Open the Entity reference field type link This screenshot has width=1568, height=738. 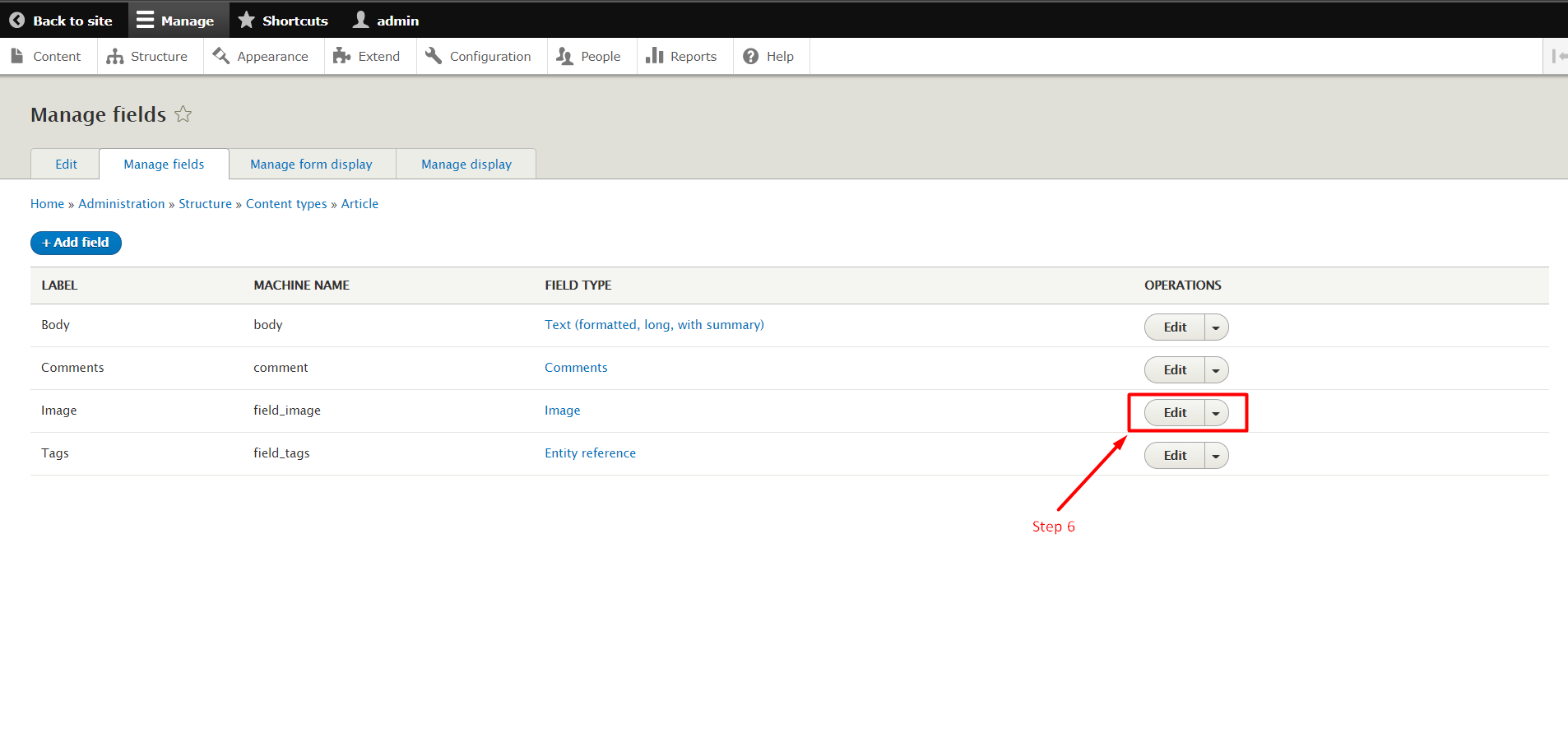pyautogui.click(x=590, y=453)
